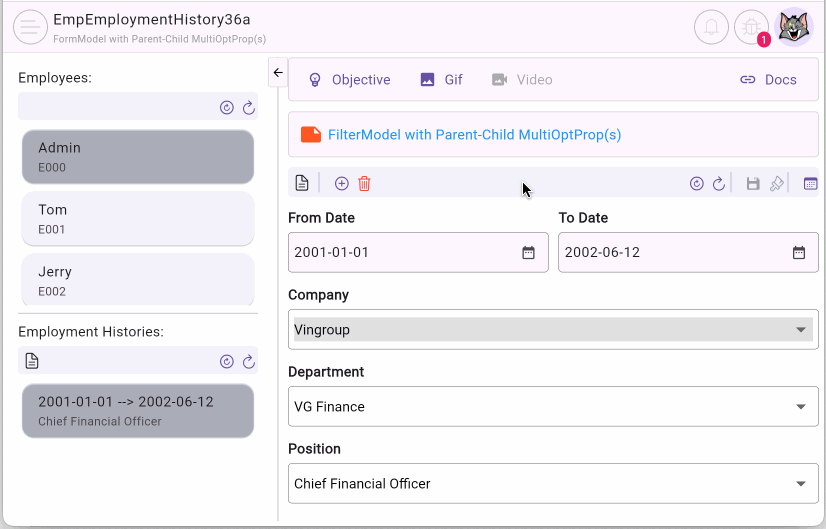The width and height of the screenshot is (826, 529).
Task: Open the notifications bell
Action: (711, 27)
